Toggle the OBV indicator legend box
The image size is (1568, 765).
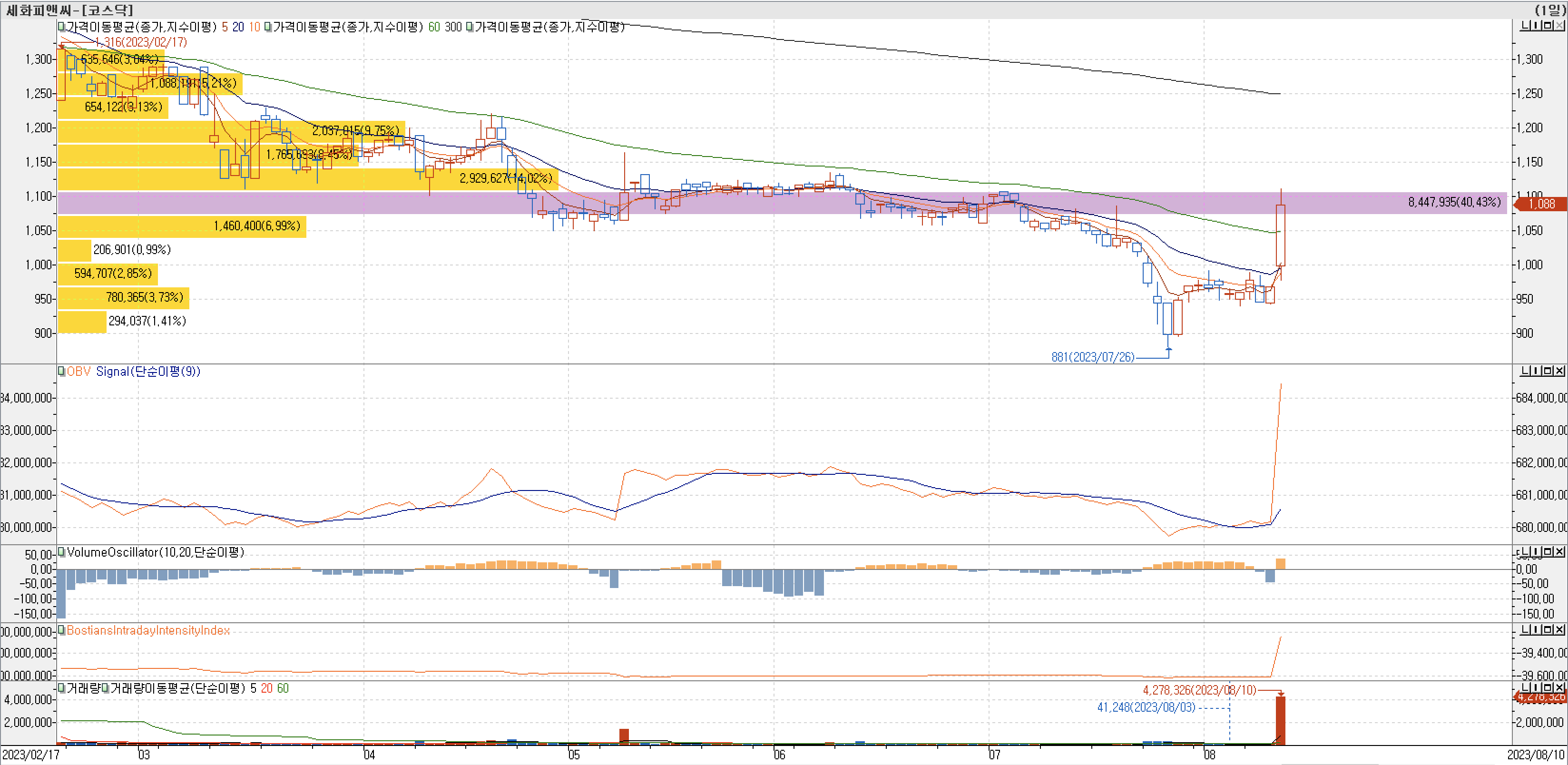[61, 371]
